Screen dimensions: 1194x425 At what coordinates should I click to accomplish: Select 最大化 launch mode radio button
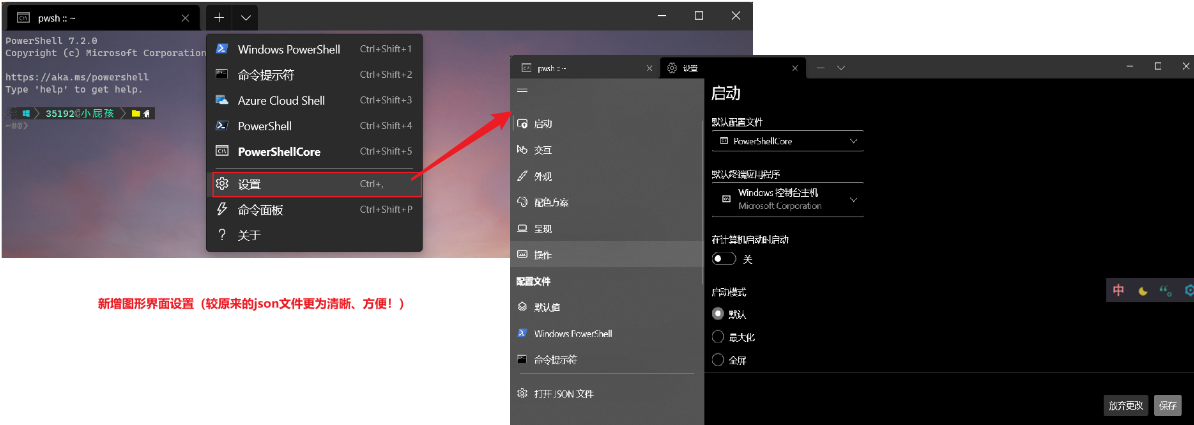[717, 337]
